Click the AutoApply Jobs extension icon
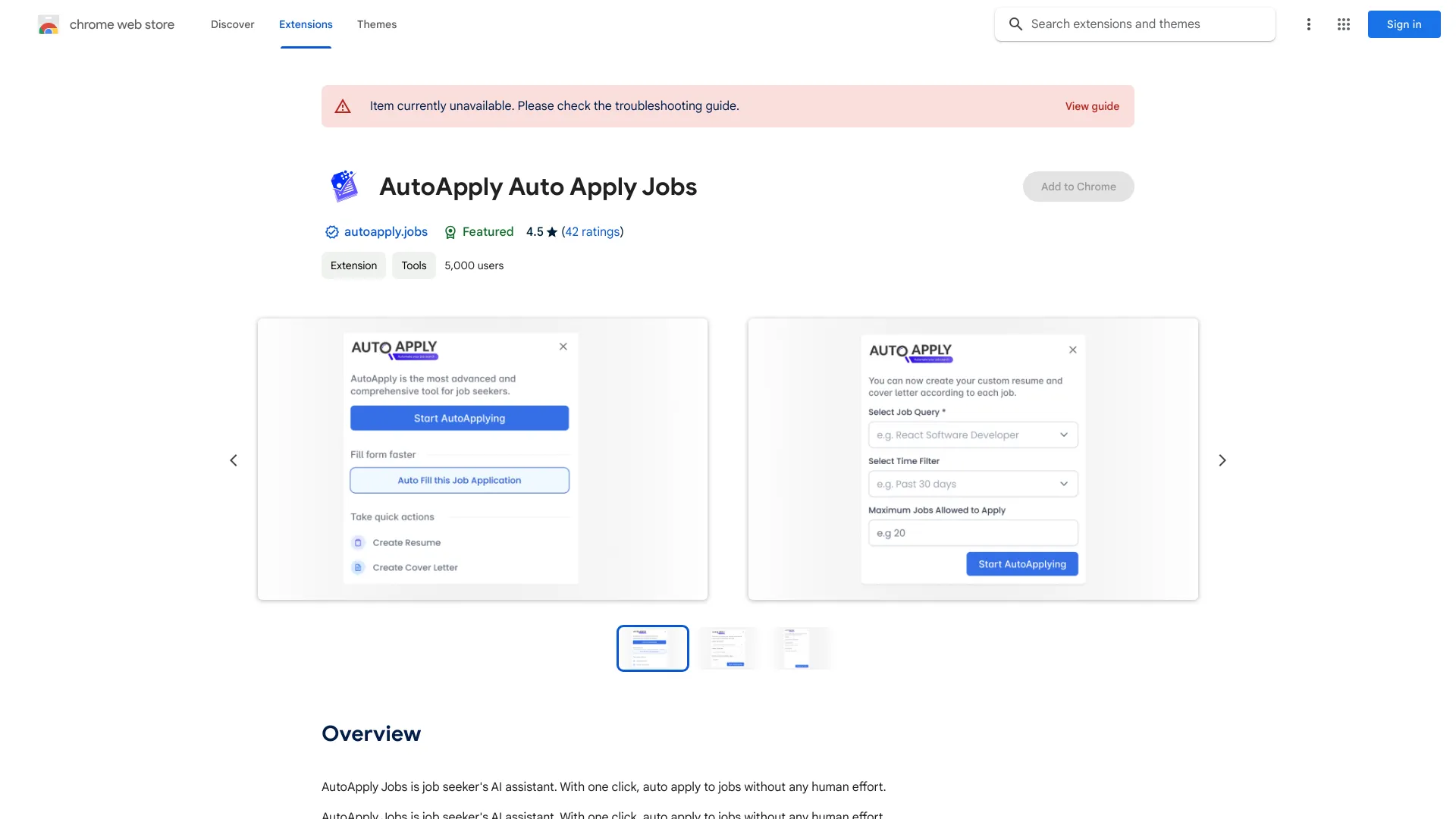 point(344,186)
